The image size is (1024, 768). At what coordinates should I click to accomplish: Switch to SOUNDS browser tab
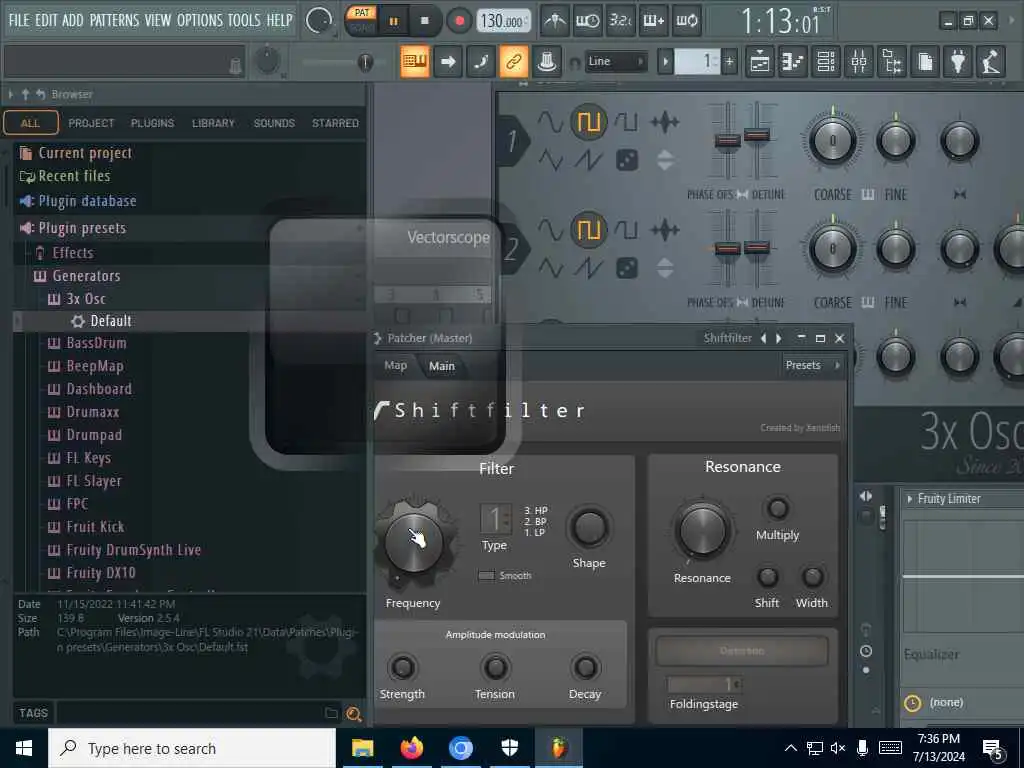point(274,123)
